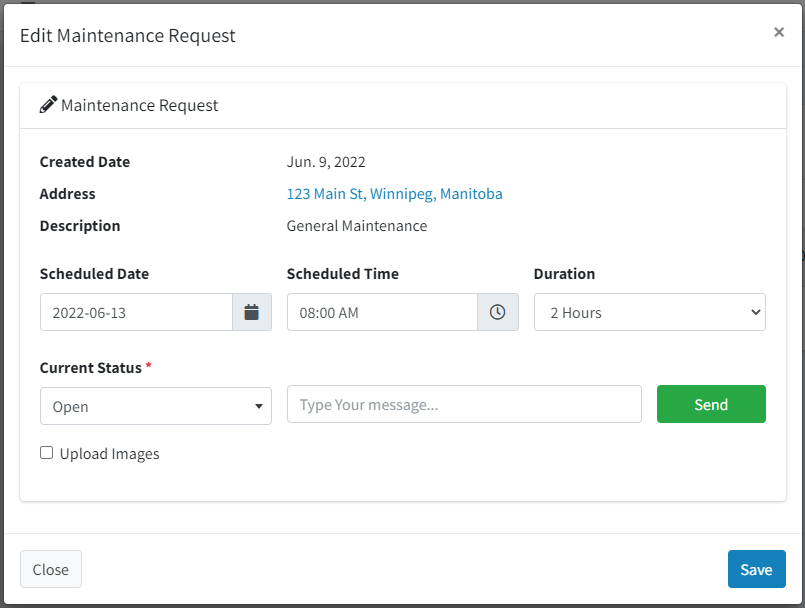Screen dimensions: 805x608
Task: Select the General Maintenance description text
Action: click(x=357, y=226)
